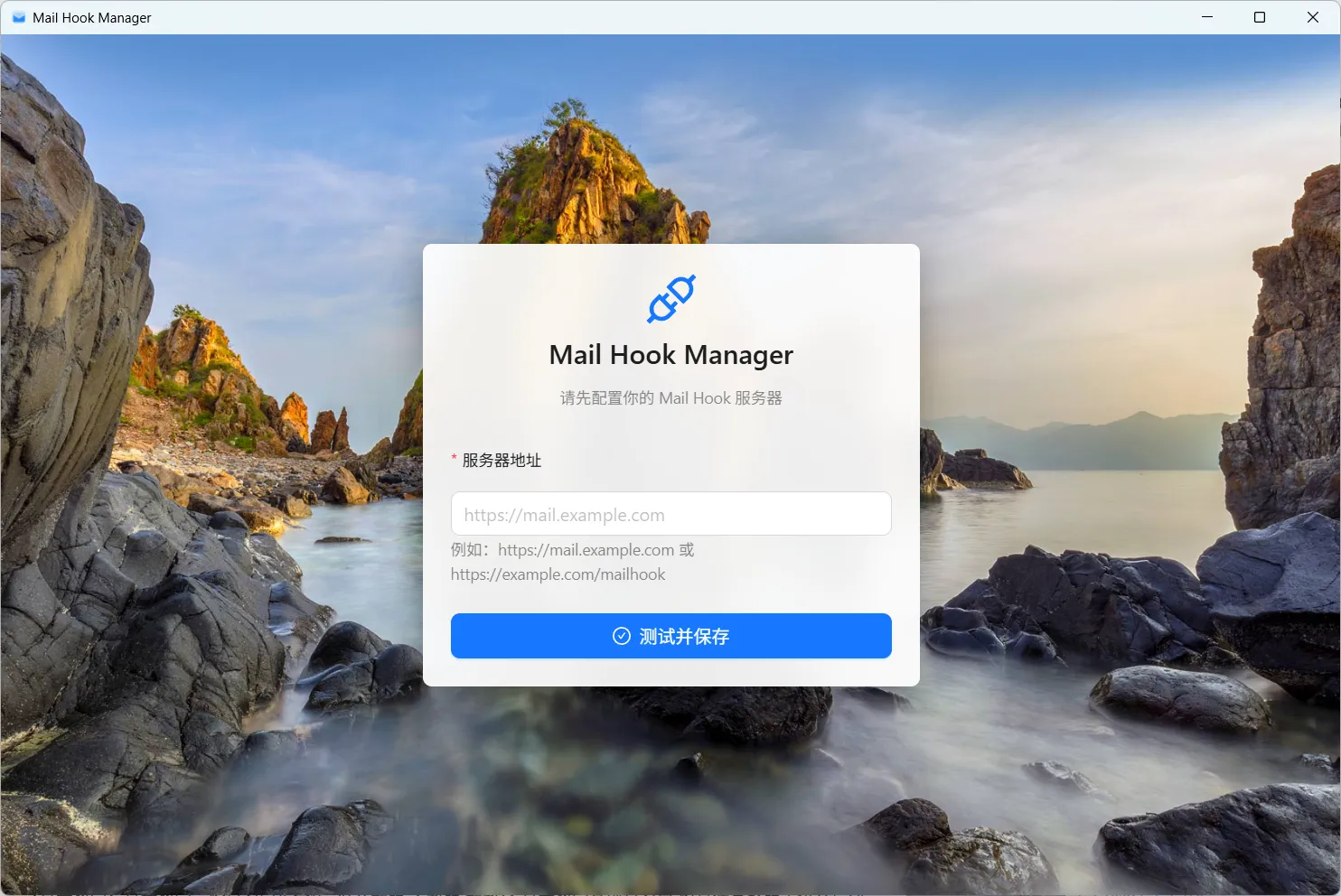Click the Mail Hook Manager card heading
The width and height of the screenshot is (1341, 896).
671,355
